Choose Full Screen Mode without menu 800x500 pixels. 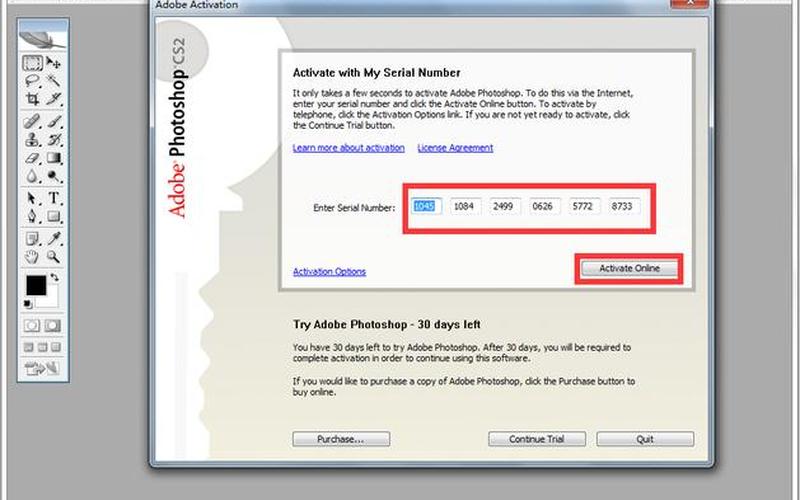click(x=56, y=347)
